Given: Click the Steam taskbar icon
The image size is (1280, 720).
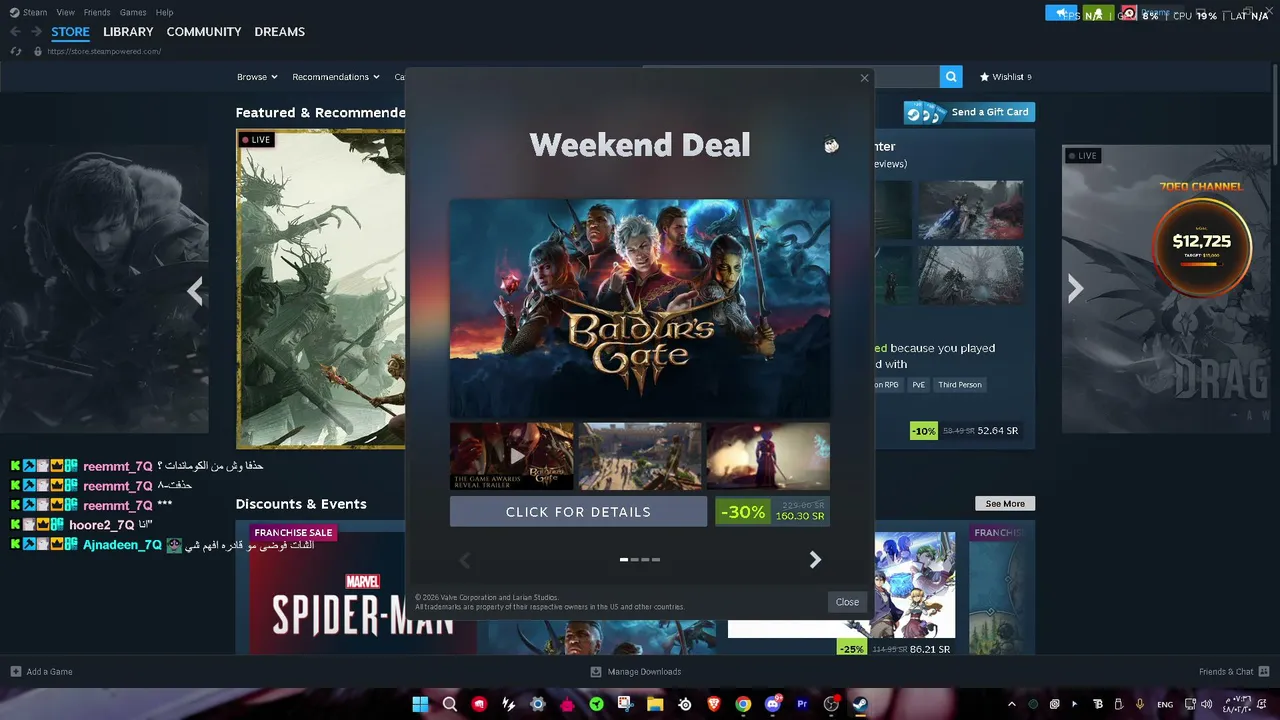Looking at the screenshot, I should coord(860,704).
